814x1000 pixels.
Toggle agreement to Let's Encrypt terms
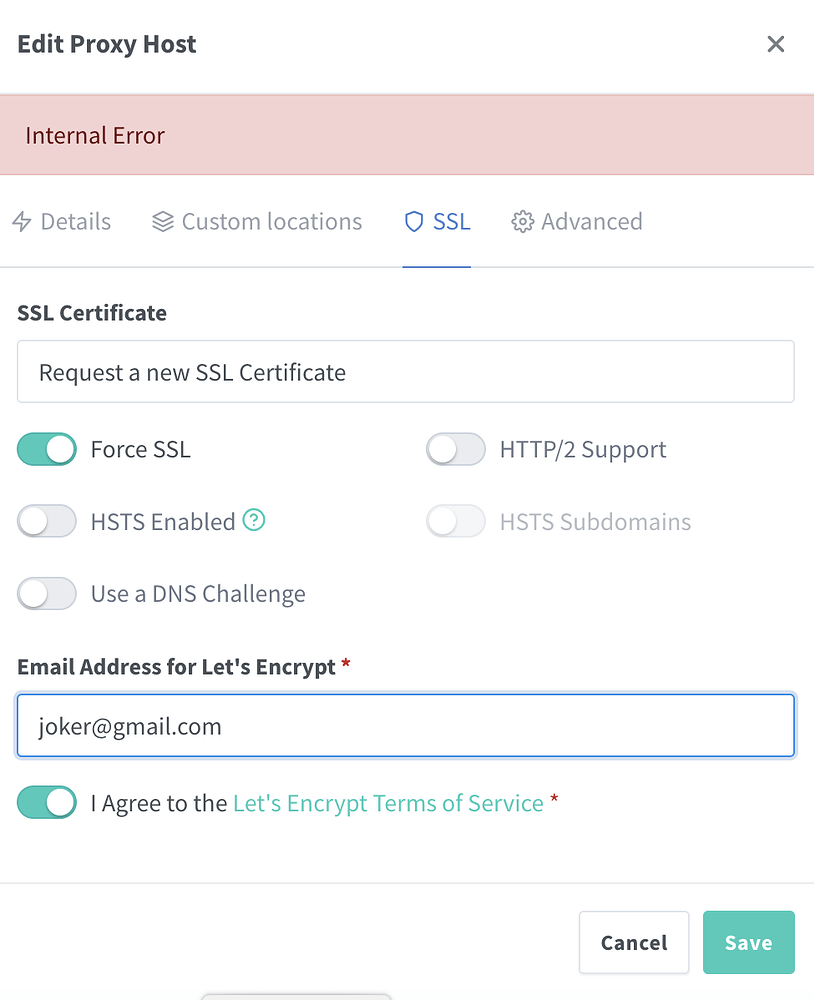(46, 802)
